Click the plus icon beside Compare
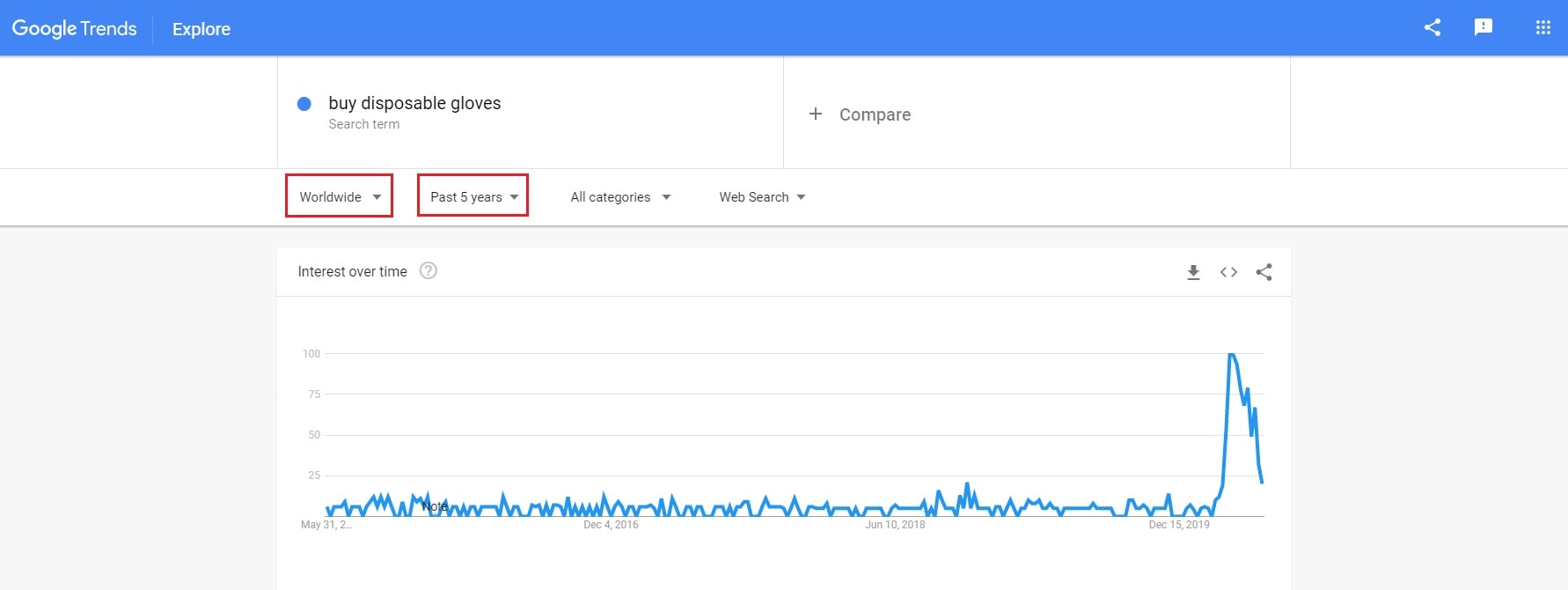Viewport: 1568px width, 590px height. click(x=816, y=114)
